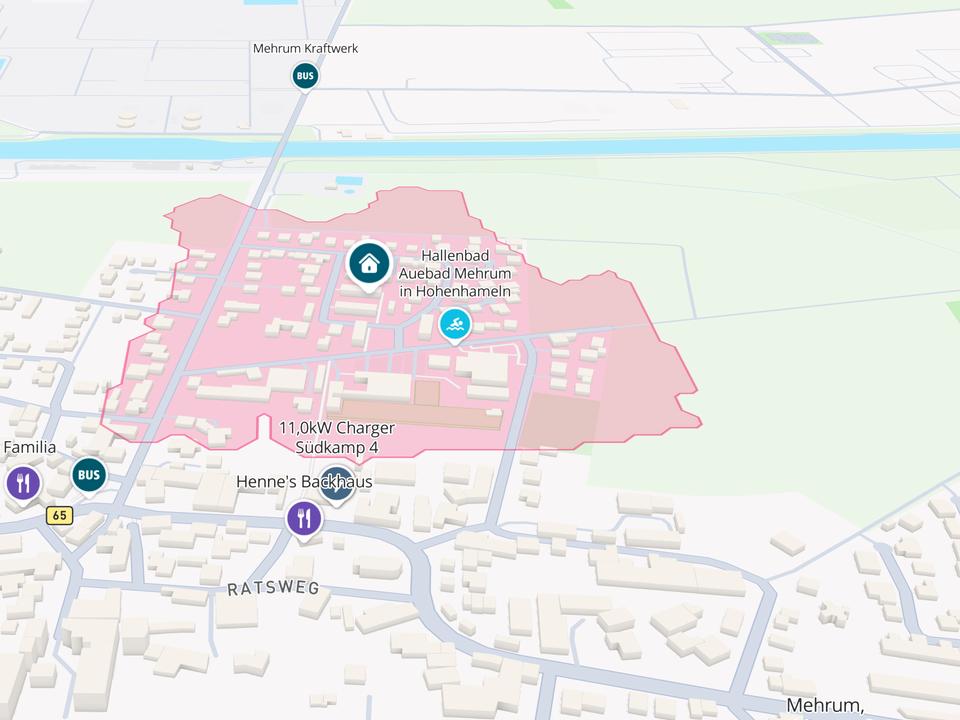Select the Familia restaurant fork-knife icon
The image size is (960, 720).
(23, 484)
